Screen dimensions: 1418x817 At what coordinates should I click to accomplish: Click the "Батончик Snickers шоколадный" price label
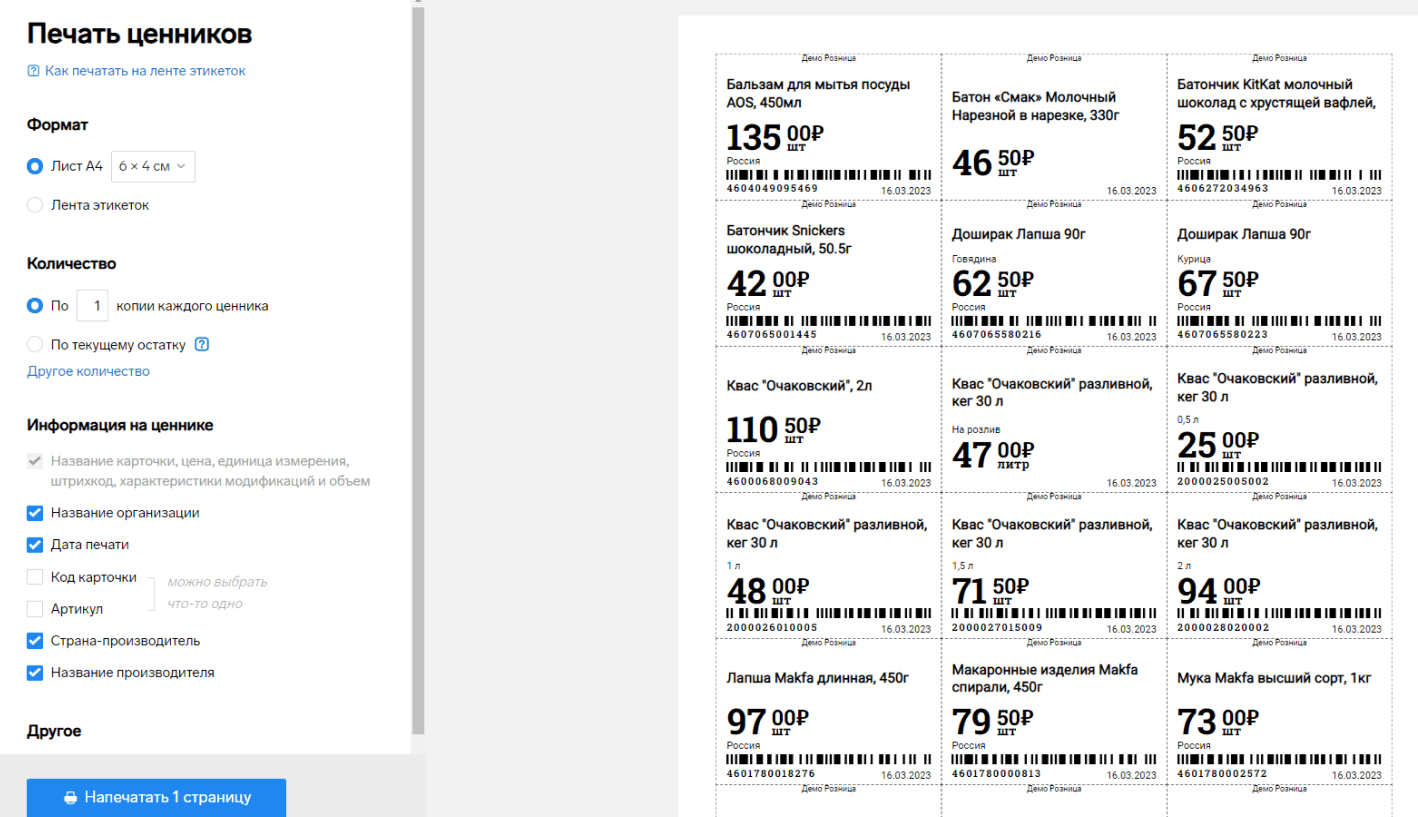coord(829,272)
